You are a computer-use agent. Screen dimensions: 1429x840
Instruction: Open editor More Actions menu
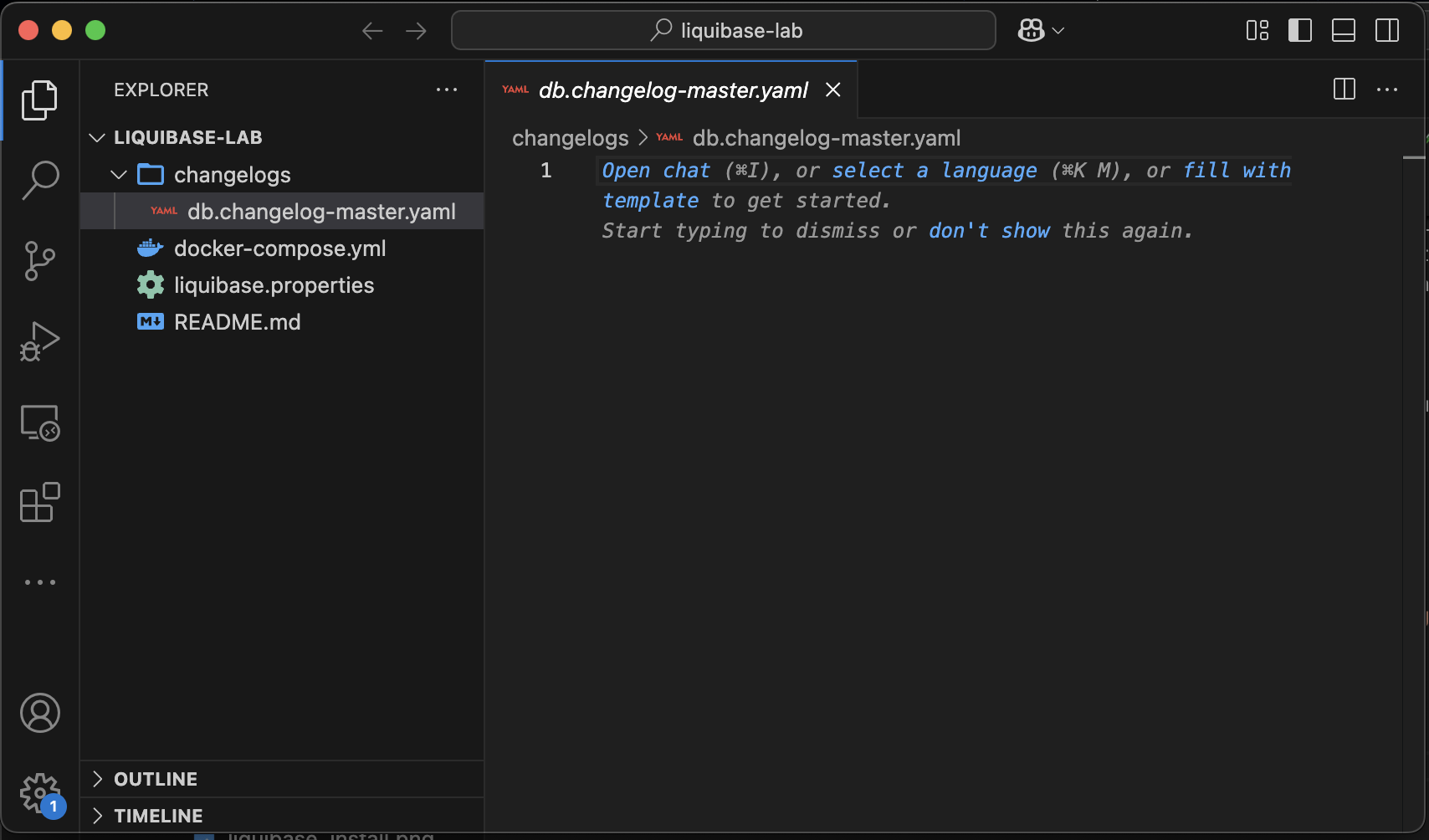1387,90
